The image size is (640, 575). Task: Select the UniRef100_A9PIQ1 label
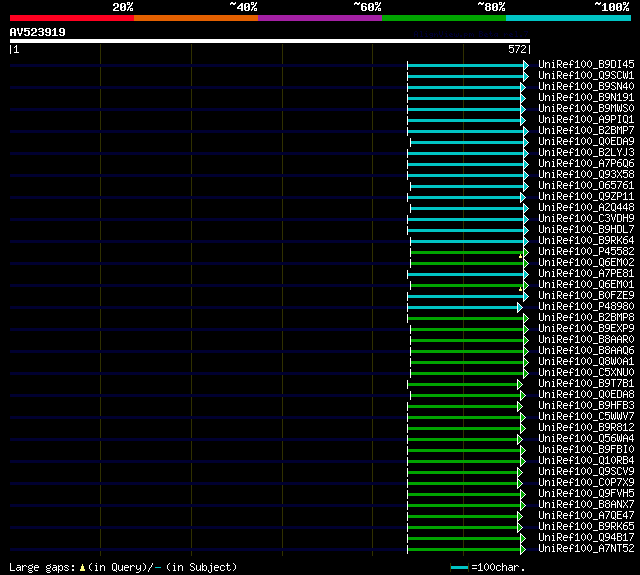point(586,120)
